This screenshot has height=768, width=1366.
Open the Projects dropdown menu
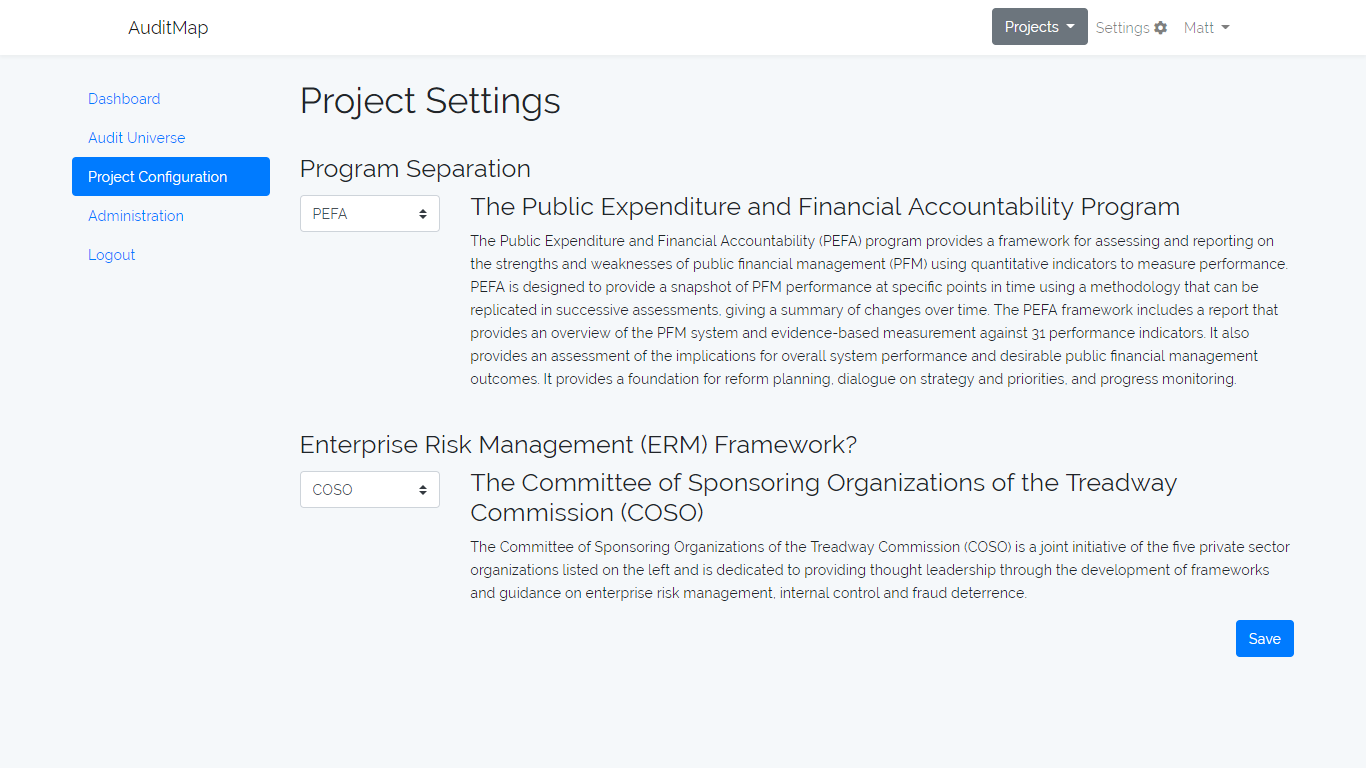1039,27
